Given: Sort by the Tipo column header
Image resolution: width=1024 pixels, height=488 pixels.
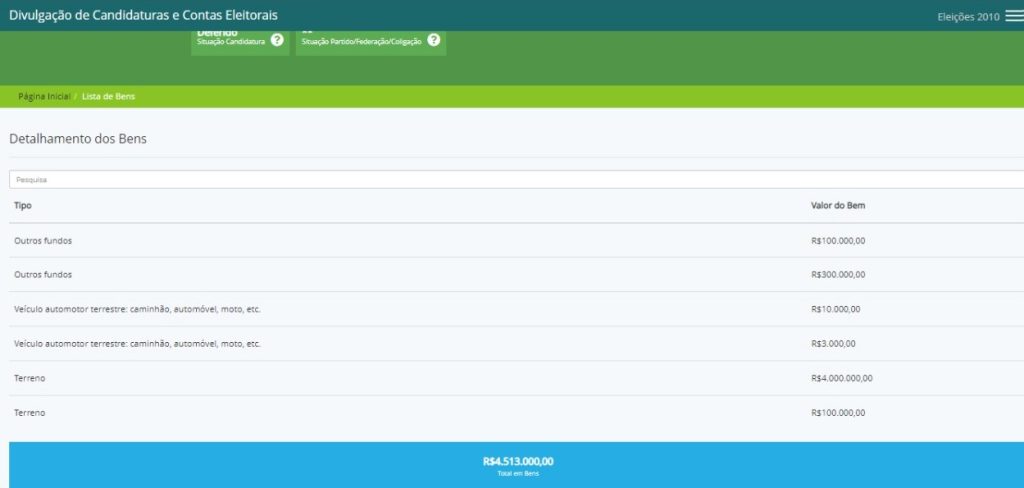Looking at the screenshot, I should click(x=23, y=205).
